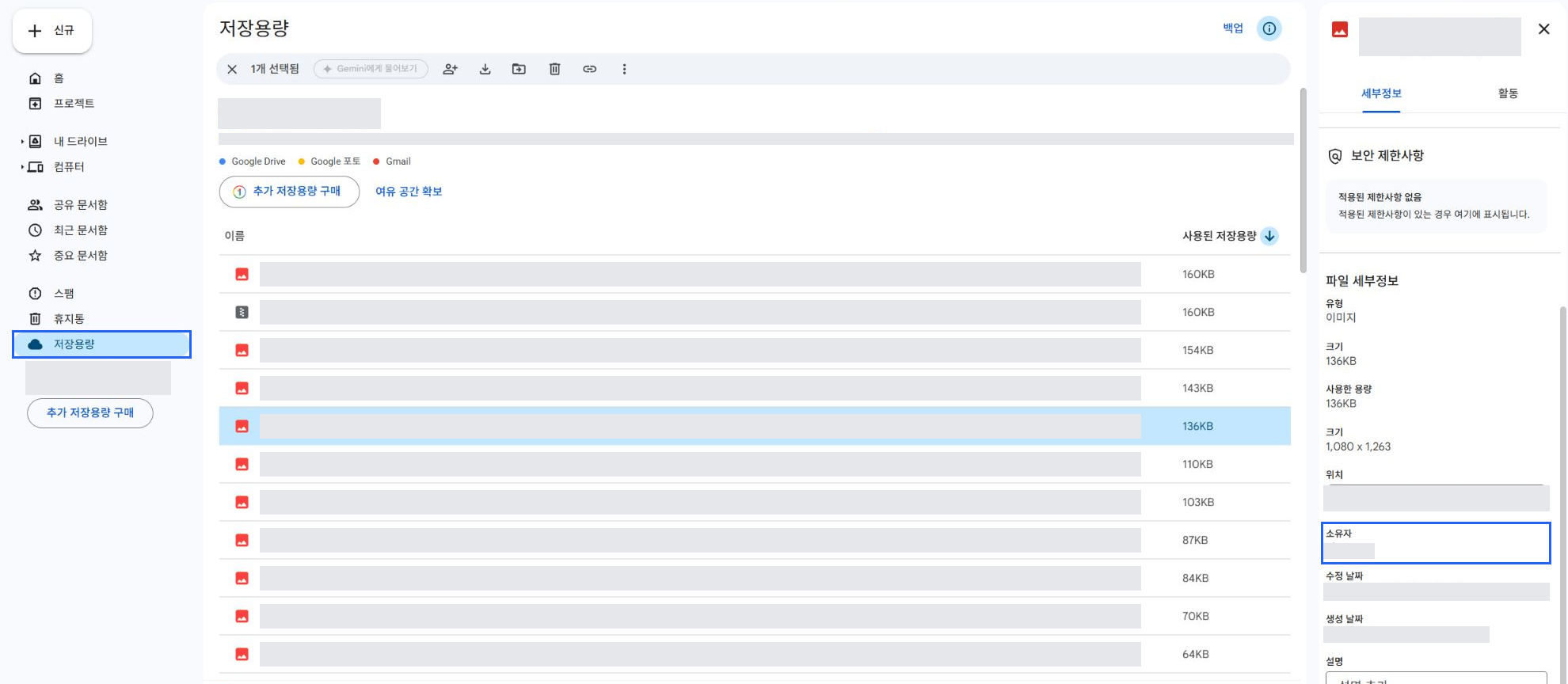Click the archive file icon in 160KB row
Viewport: 1568px width, 684px height.
(x=242, y=312)
